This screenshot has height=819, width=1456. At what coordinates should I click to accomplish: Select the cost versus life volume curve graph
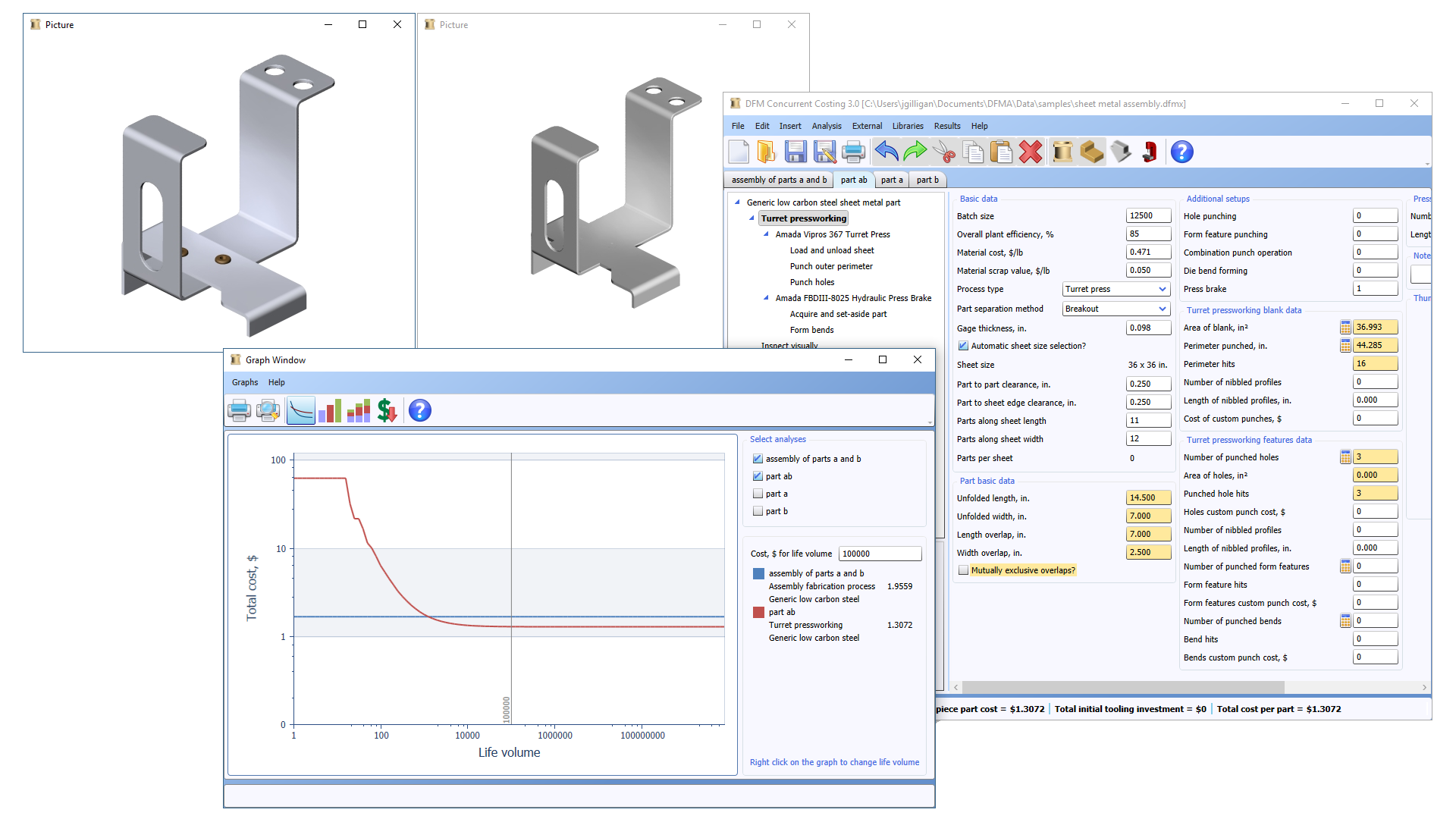coord(301,410)
